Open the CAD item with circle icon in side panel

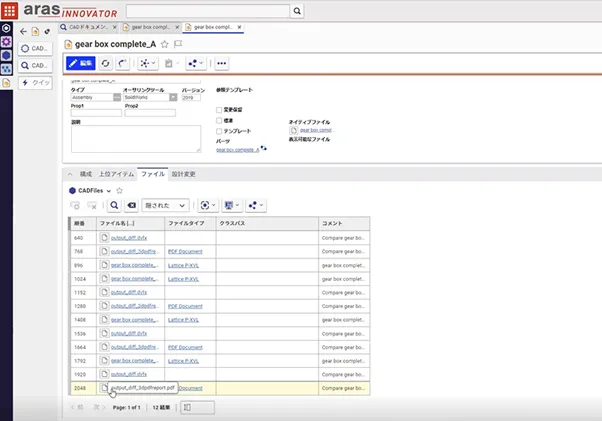(35, 48)
